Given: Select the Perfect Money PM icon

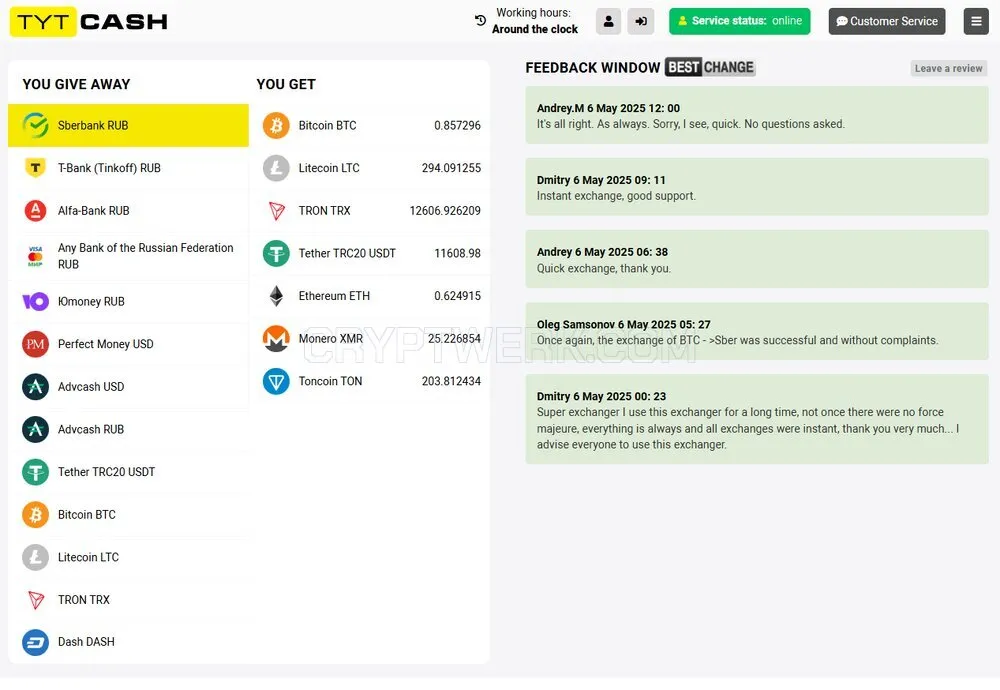Looking at the screenshot, I should click(x=36, y=344).
